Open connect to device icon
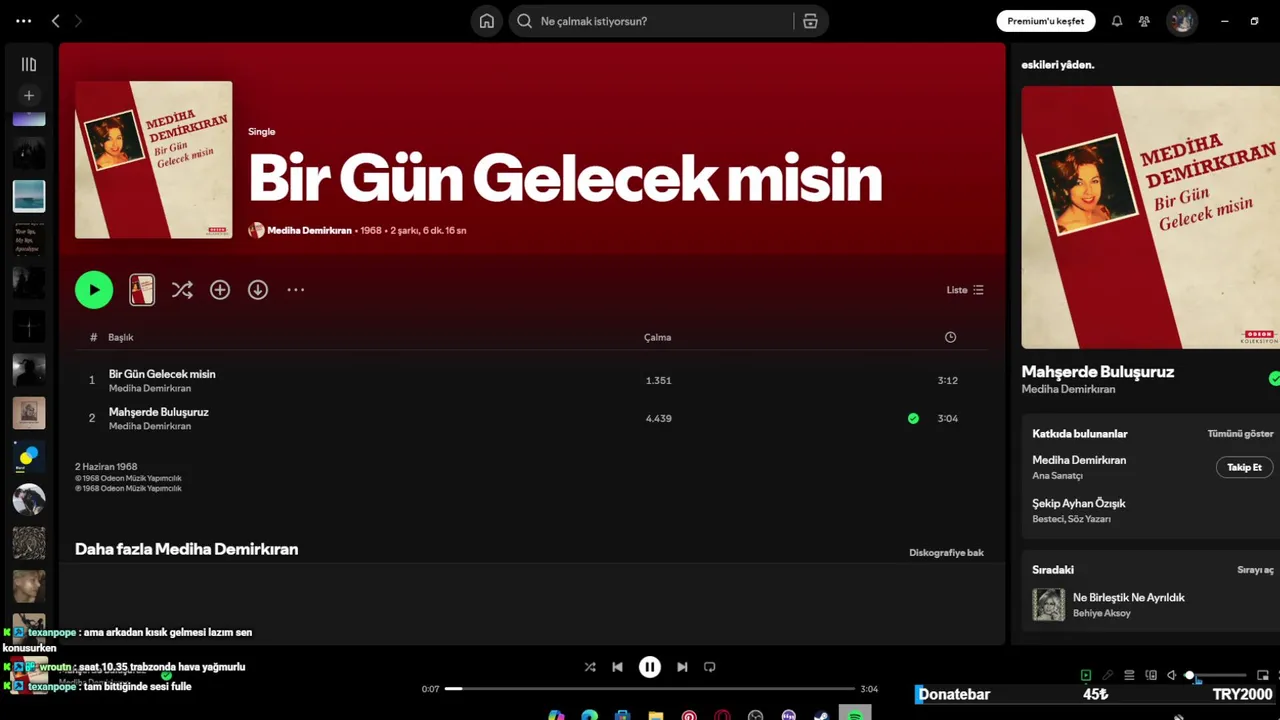This screenshot has width=1280, height=720. pos(1151,676)
